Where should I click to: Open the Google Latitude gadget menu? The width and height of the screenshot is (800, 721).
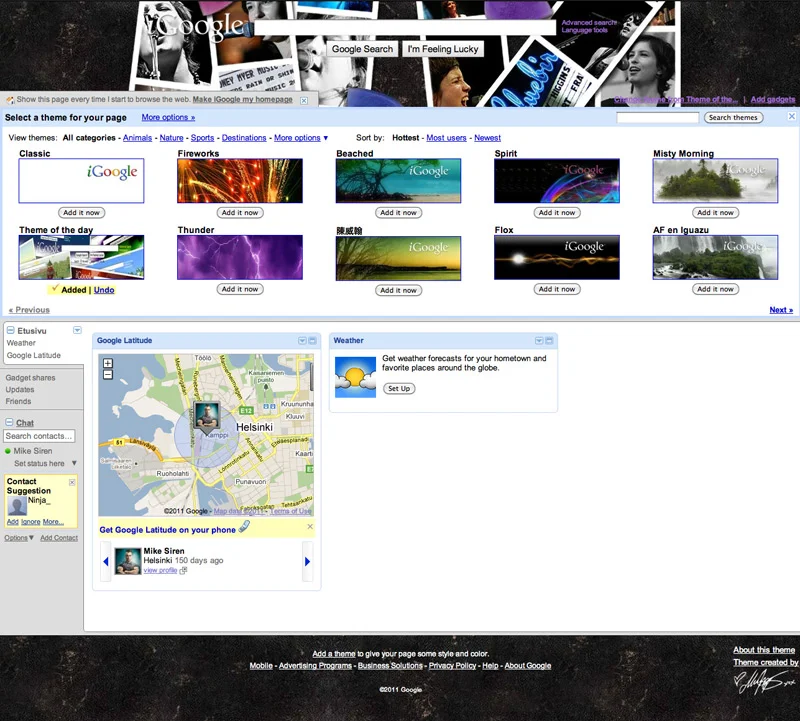tap(302, 341)
